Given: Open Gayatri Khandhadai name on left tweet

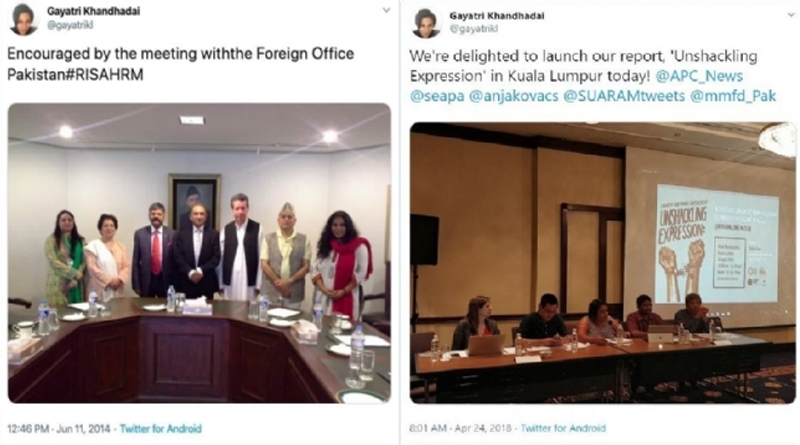Looking at the screenshot, I should [93, 11].
